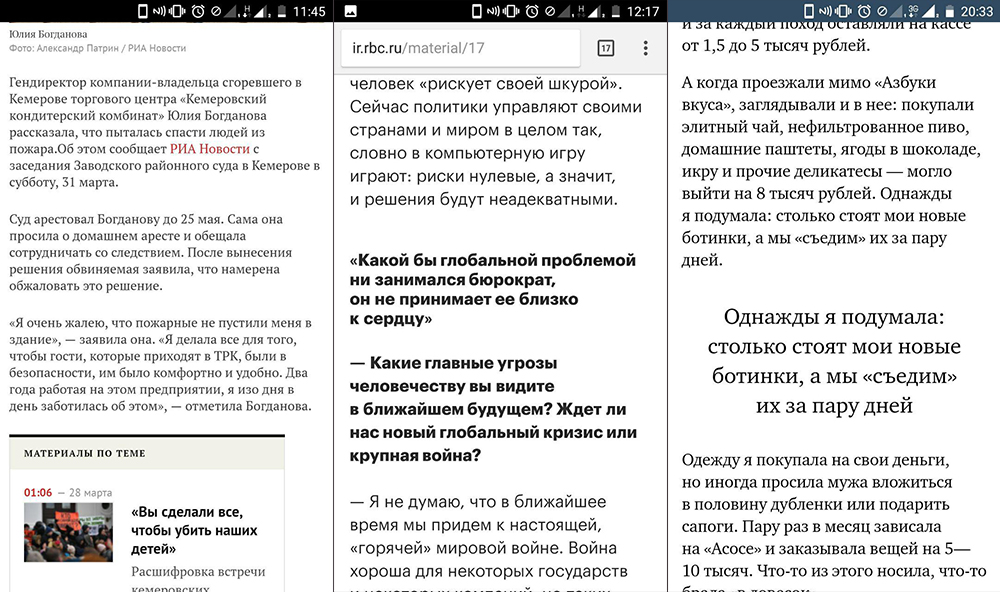Tap the 12:17 clock in the status bar

[643, 11]
